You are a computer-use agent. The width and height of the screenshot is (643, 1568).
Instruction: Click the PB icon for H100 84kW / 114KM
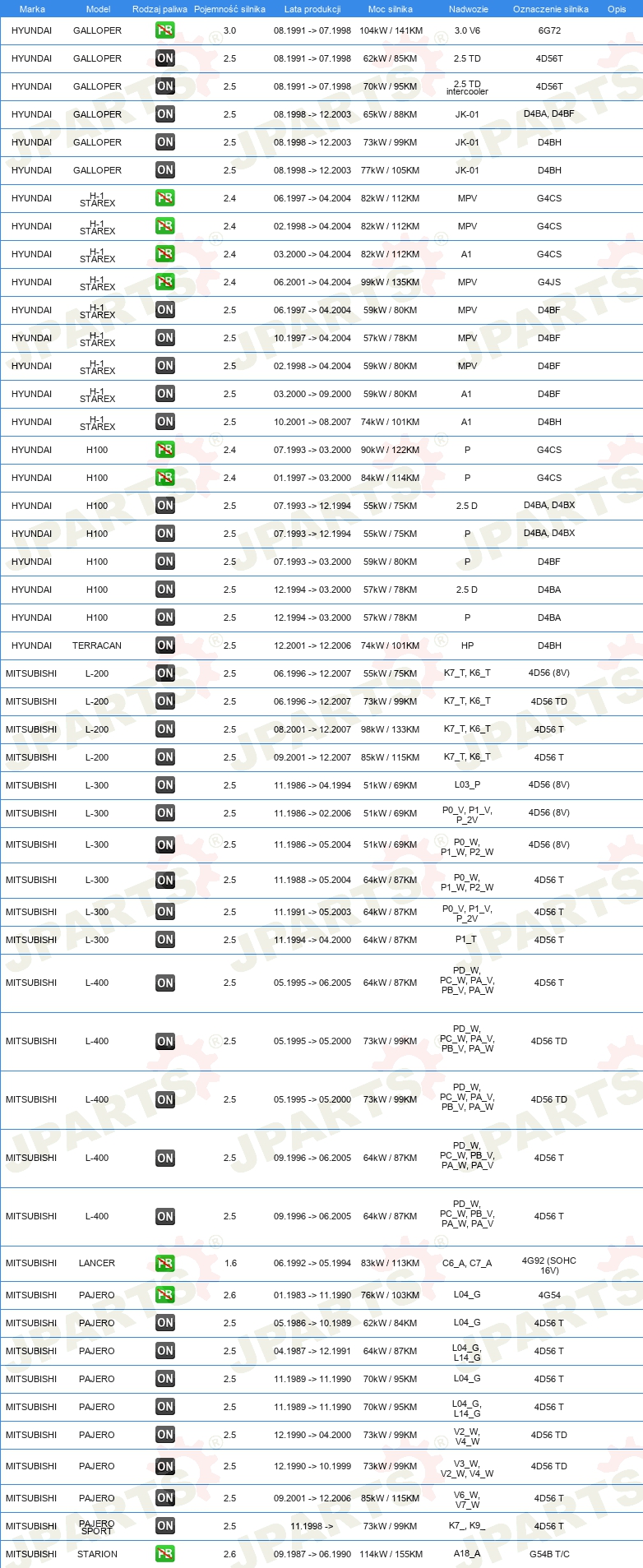pyautogui.click(x=165, y=478)
